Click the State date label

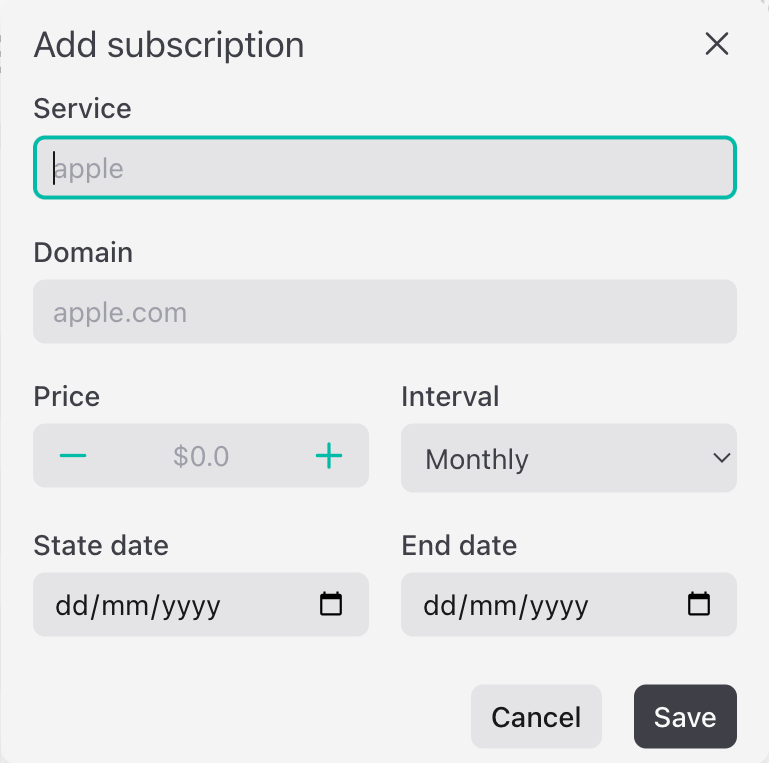[101, 545]
